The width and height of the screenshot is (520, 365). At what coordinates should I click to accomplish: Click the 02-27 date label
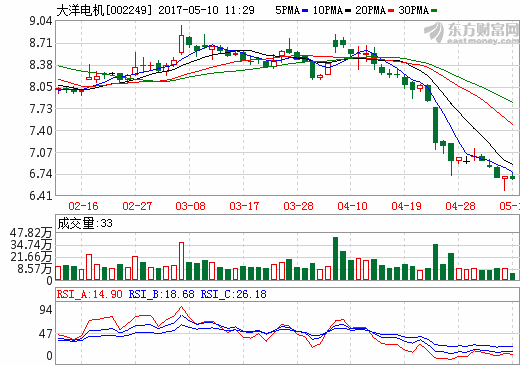[137, 206]
